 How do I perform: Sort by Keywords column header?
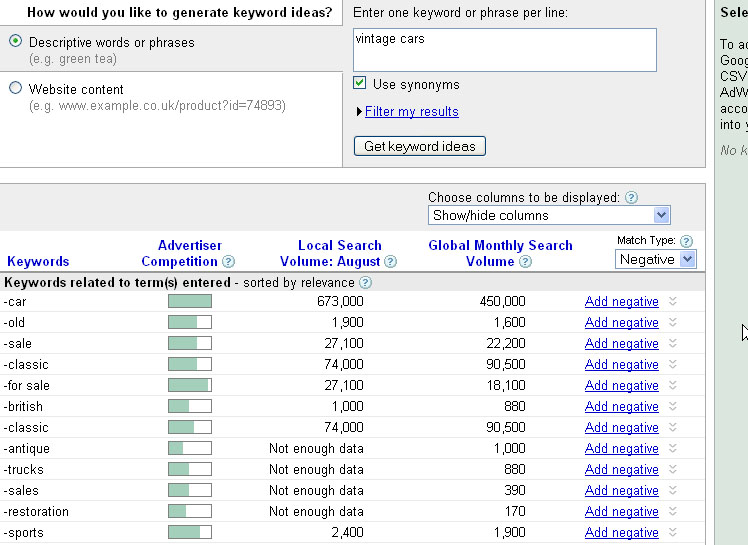38,262
